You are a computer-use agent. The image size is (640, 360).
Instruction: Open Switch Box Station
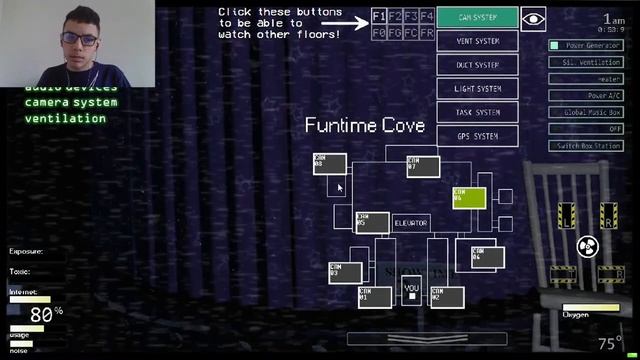pyautogui.click(x=586, y=146)
